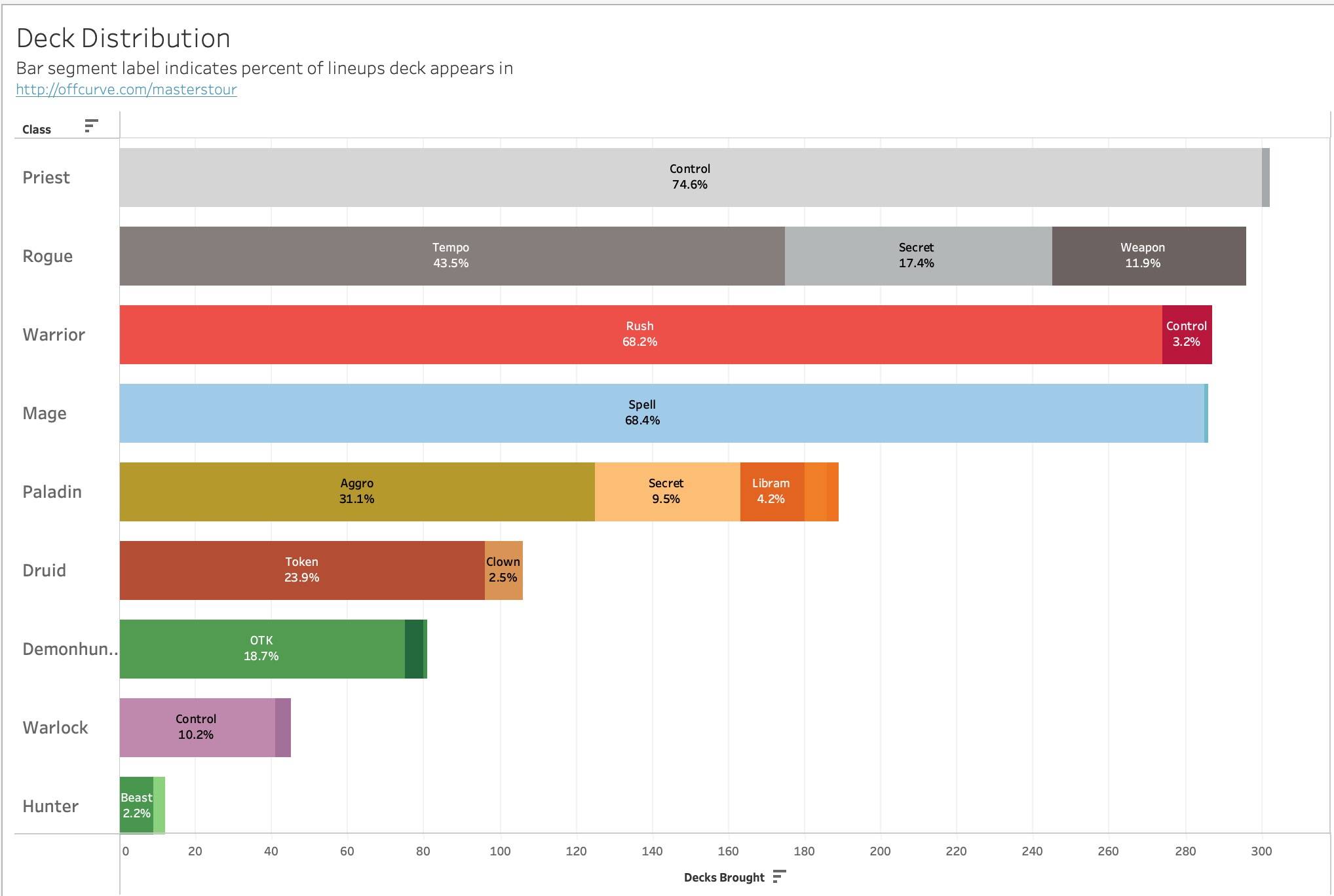Click the sort icon beside Decks Brought
The image size is (1334, 896).
(x=779, y=876)
